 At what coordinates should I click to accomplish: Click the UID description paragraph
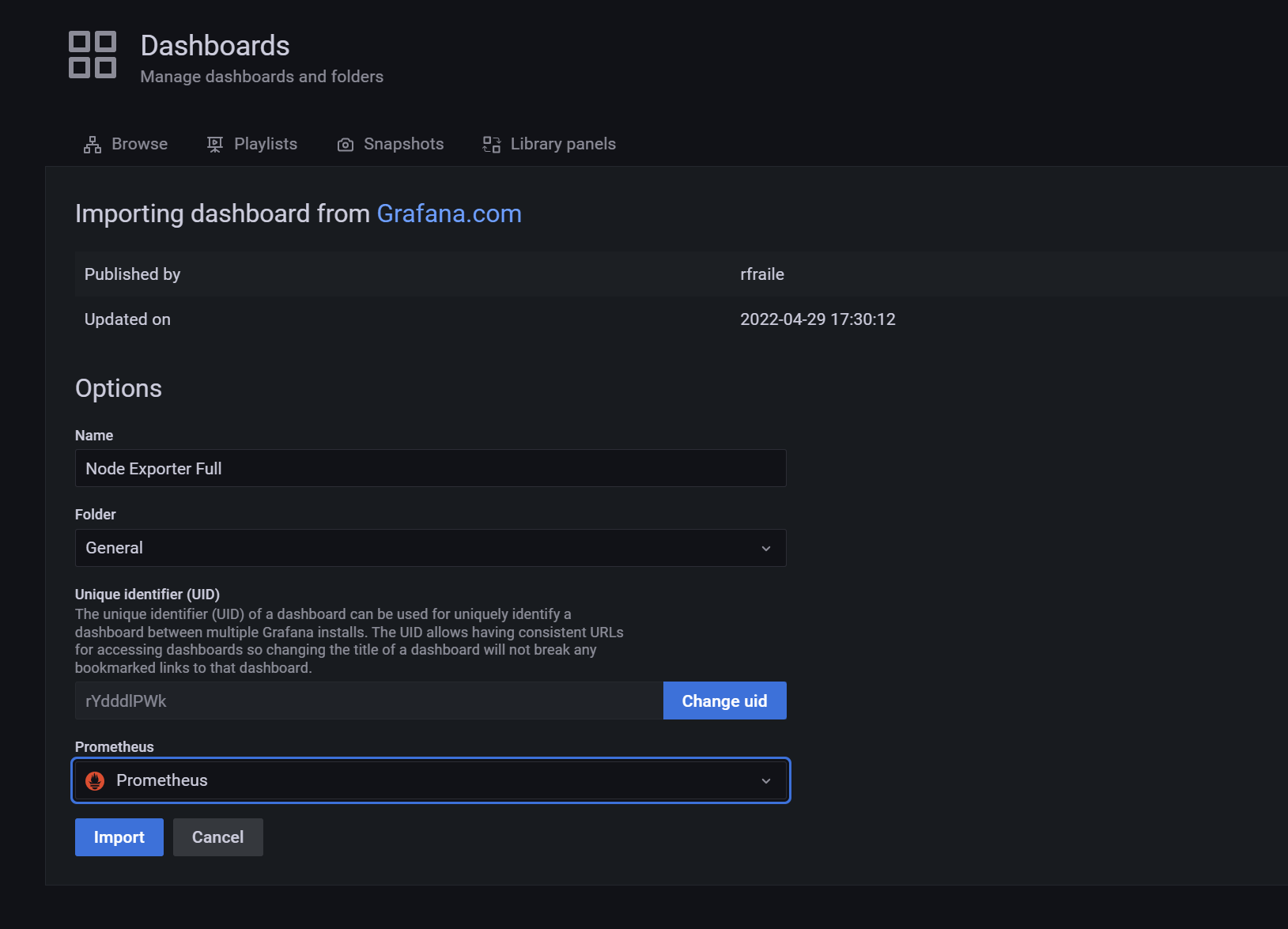tap(349, 641)
